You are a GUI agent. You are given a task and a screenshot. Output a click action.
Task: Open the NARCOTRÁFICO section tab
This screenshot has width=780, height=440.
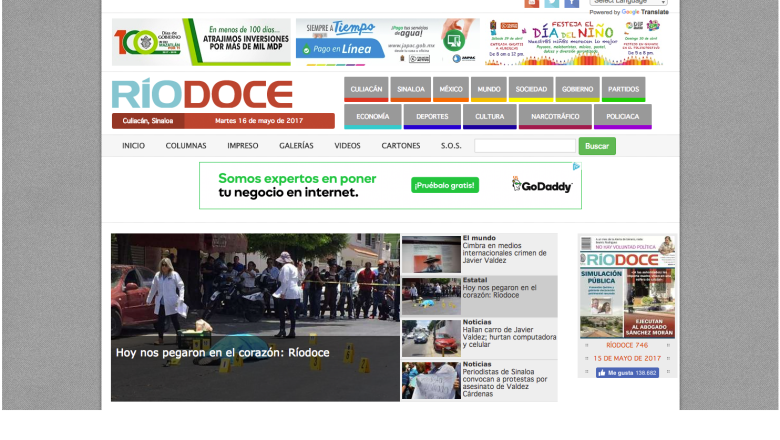click(x=555, y=116)
